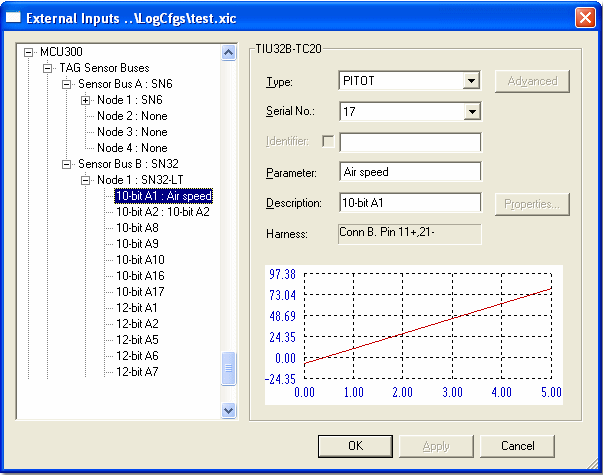Select 10-bit A2 : 10-bit A2 tree item
This screenshot has height=475, width=603.
(x=162, y=212)
